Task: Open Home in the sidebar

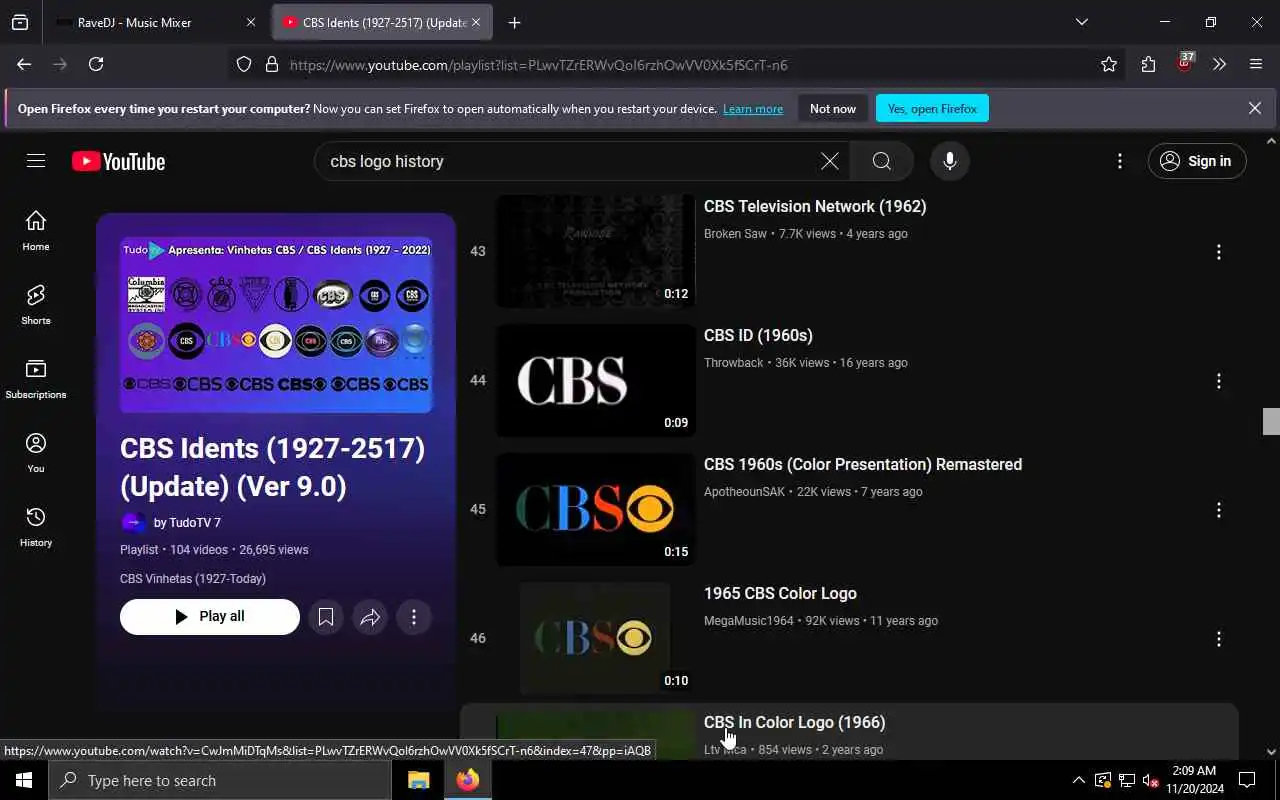Action: 36,231
